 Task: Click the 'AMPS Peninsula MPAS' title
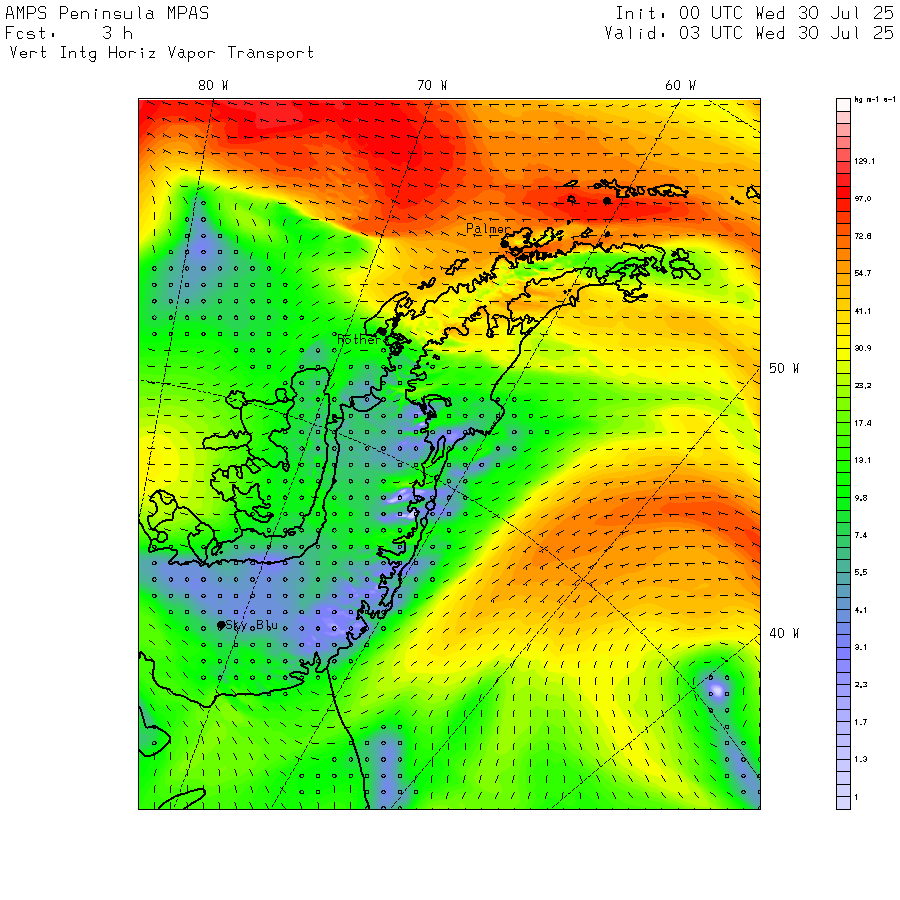[107, 13]
